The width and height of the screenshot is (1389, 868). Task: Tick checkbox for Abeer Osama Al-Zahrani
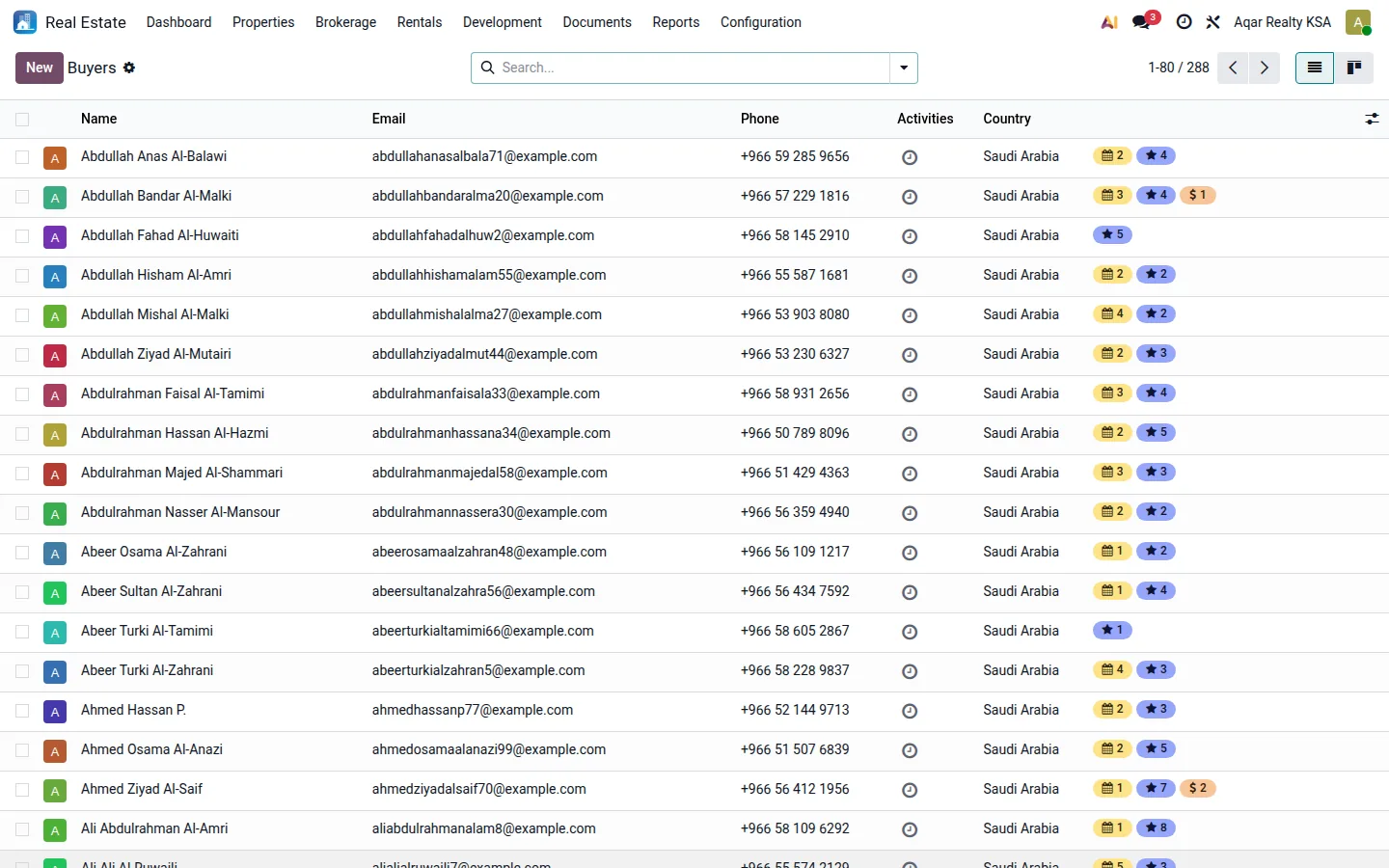pos(22,553)
